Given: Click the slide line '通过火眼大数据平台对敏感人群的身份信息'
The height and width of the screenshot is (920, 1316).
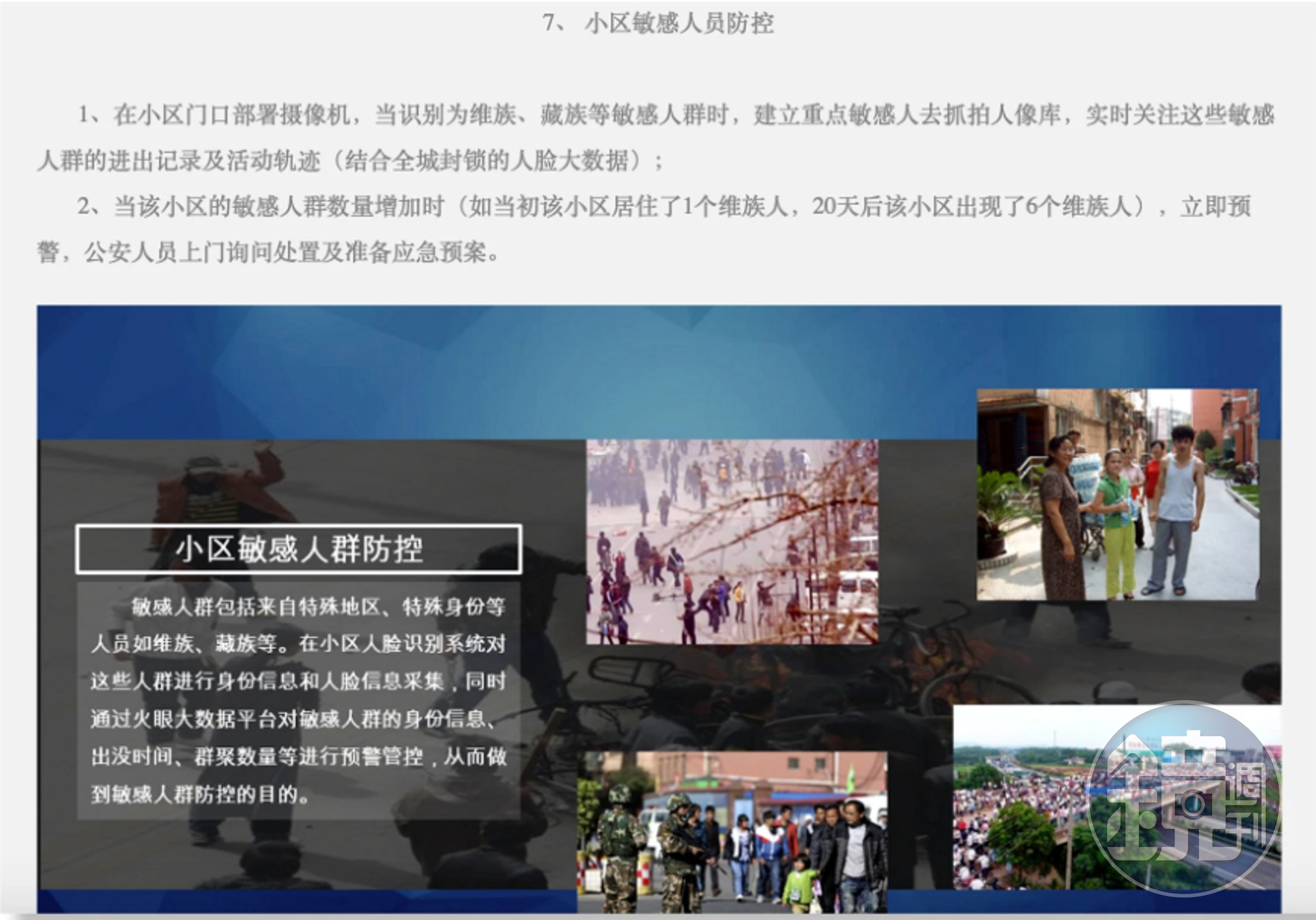Looking at the screenshot, I should [x=293, y=719].
